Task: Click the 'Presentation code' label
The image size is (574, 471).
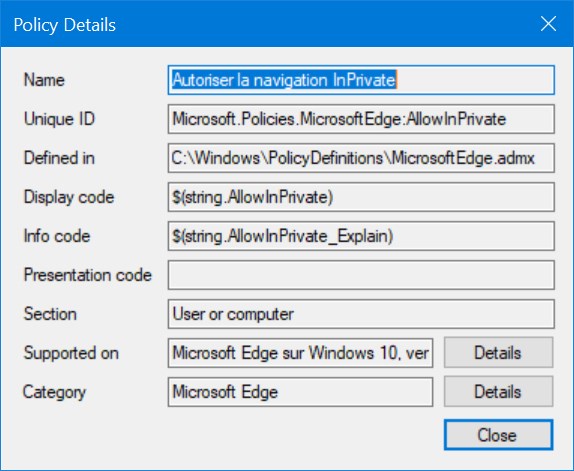Action: 87,275
